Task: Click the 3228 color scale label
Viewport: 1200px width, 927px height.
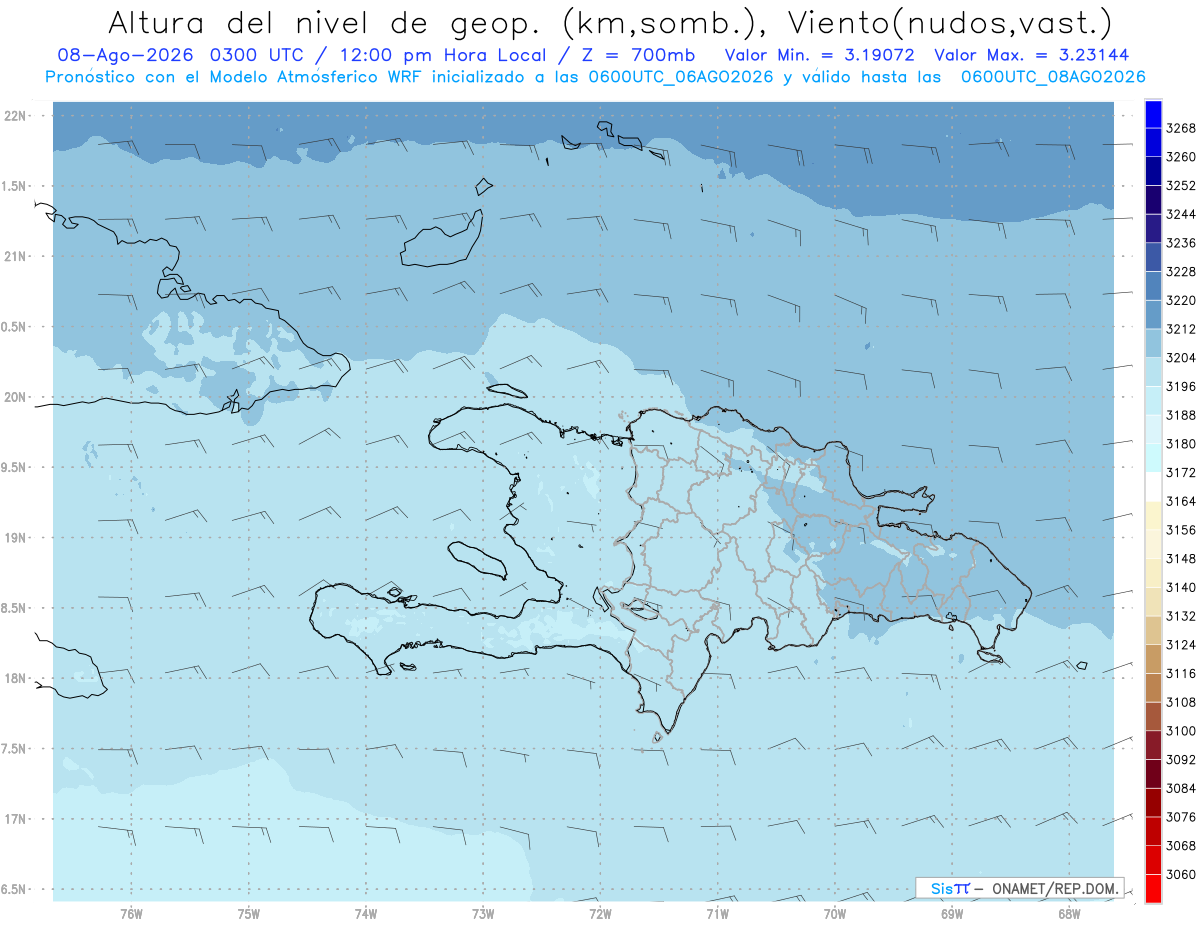Action: coord(1181,272)
